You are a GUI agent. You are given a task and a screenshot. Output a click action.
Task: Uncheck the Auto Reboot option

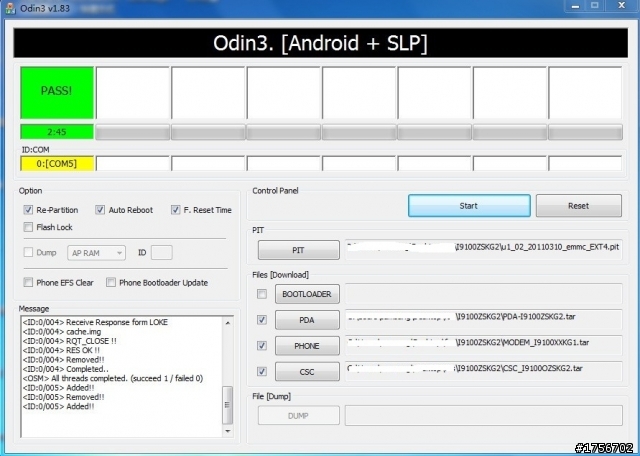pyautogui.click(x=100, y=210)
